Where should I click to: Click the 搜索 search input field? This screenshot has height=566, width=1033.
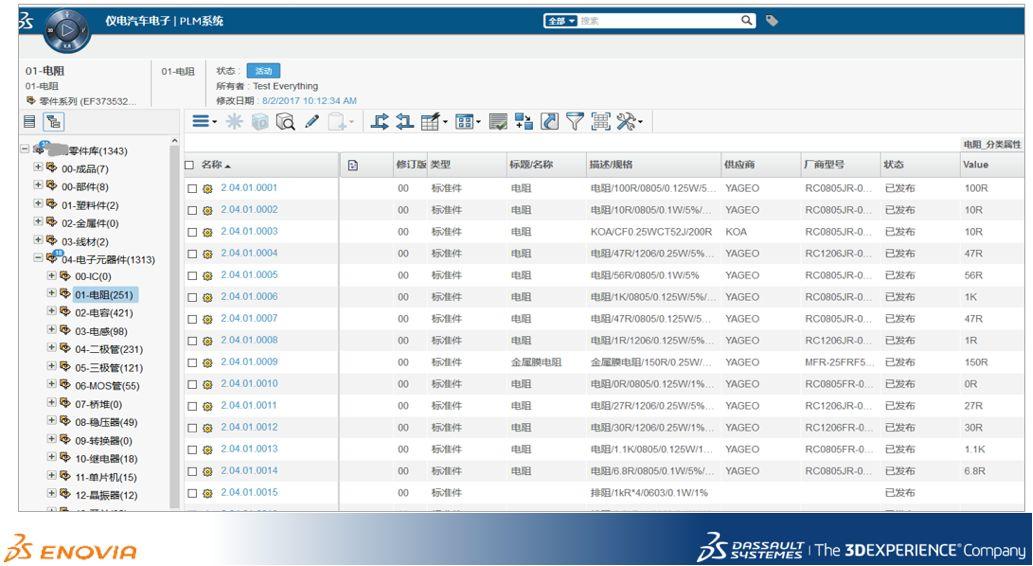tap(659, 21)
